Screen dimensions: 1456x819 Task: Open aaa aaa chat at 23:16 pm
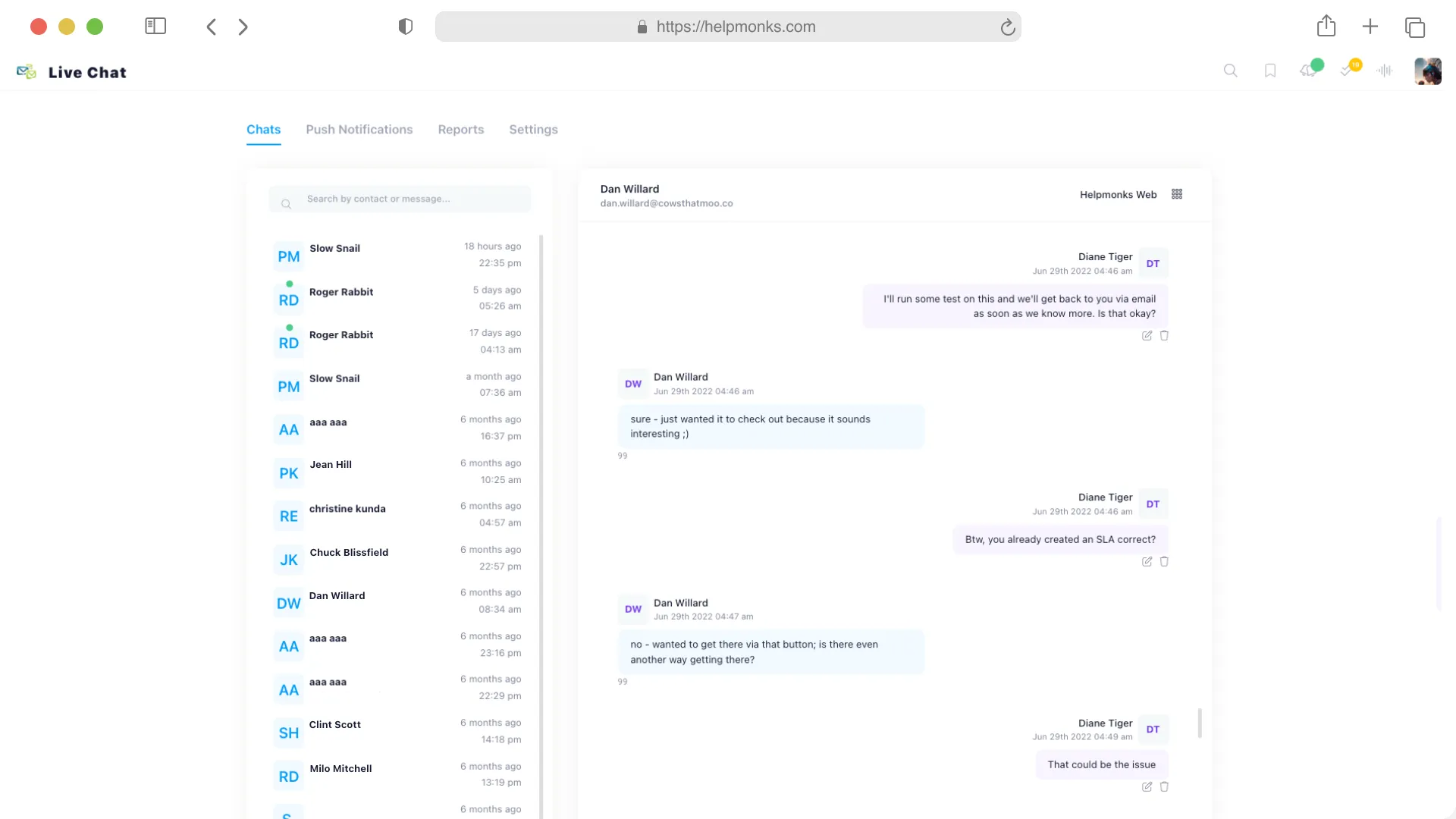click(x=398, y=645)
